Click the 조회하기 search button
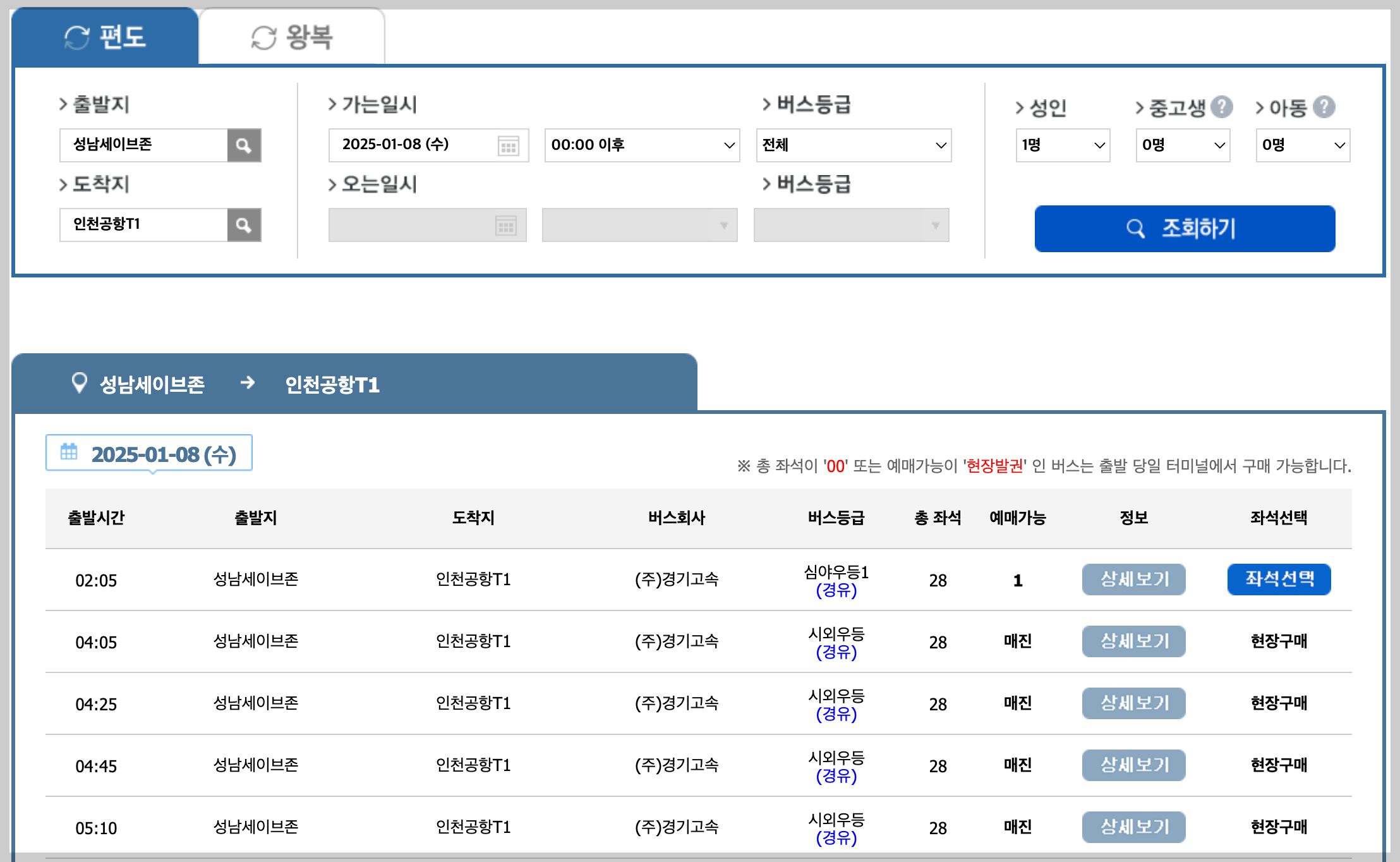 coord(1184,229)
